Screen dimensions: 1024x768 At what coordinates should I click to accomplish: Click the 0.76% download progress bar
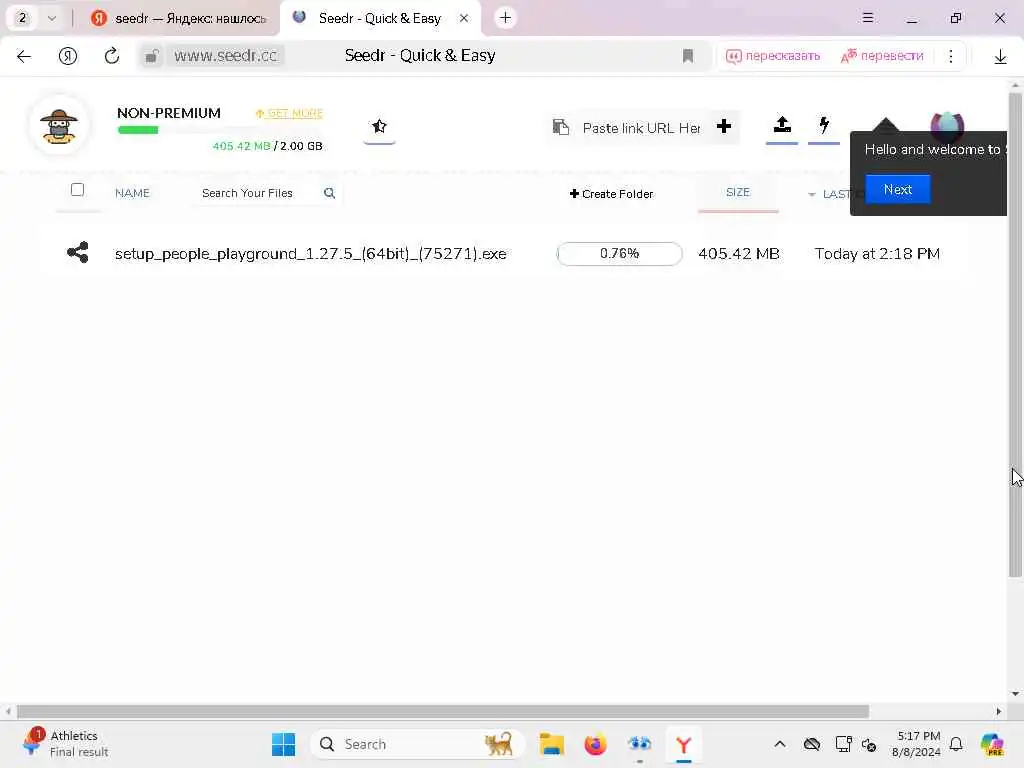tap(619, 253)
